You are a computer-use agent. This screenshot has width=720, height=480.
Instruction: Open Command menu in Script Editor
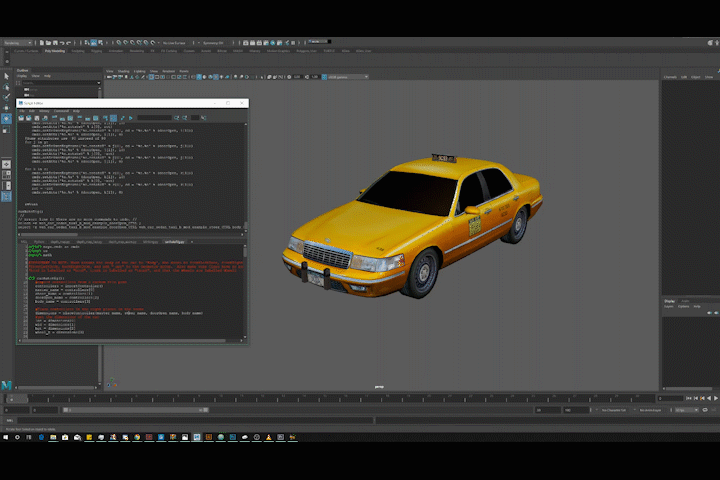point(61,111)
